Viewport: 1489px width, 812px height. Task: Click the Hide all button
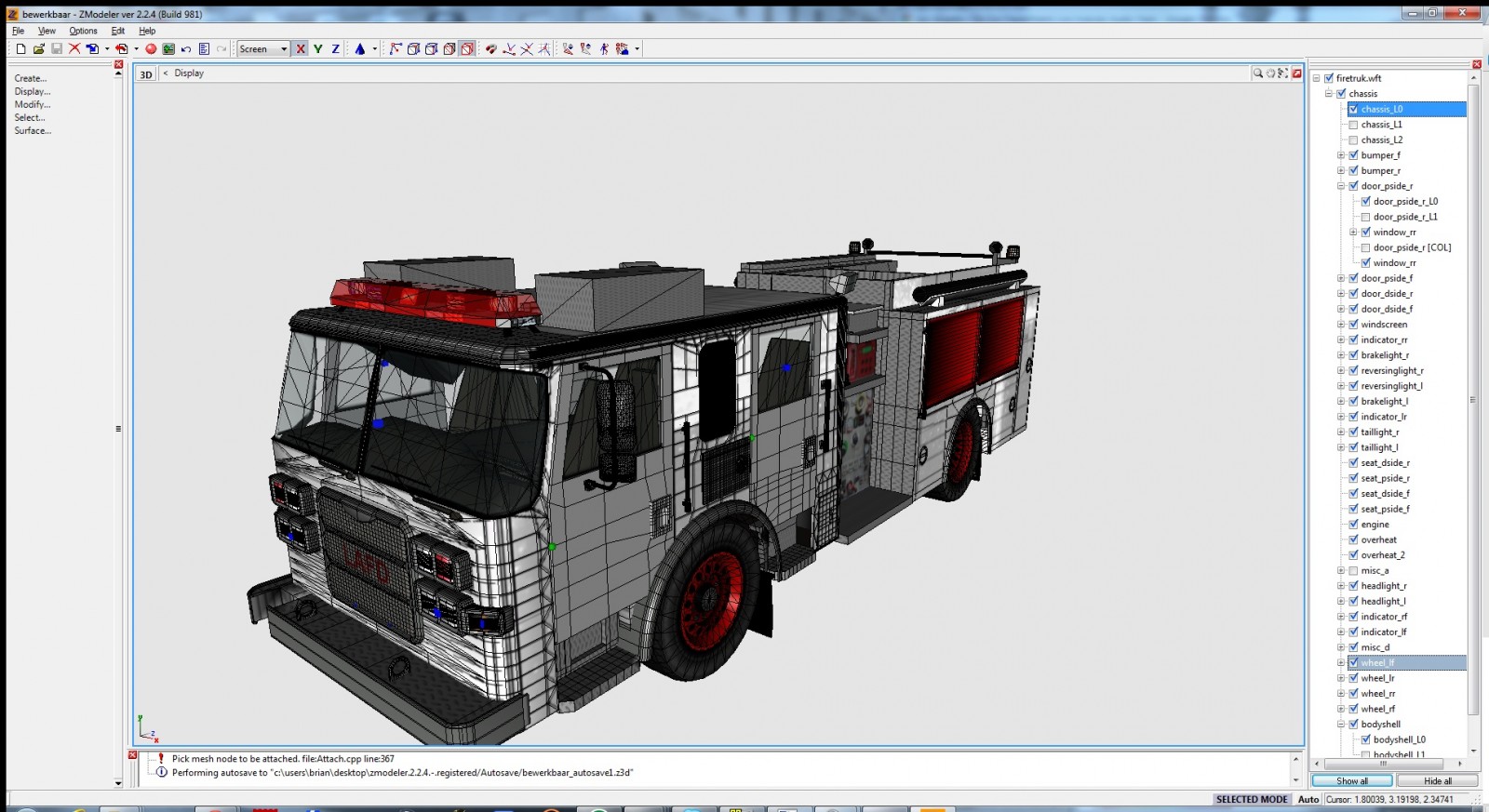pos(1437,781)
